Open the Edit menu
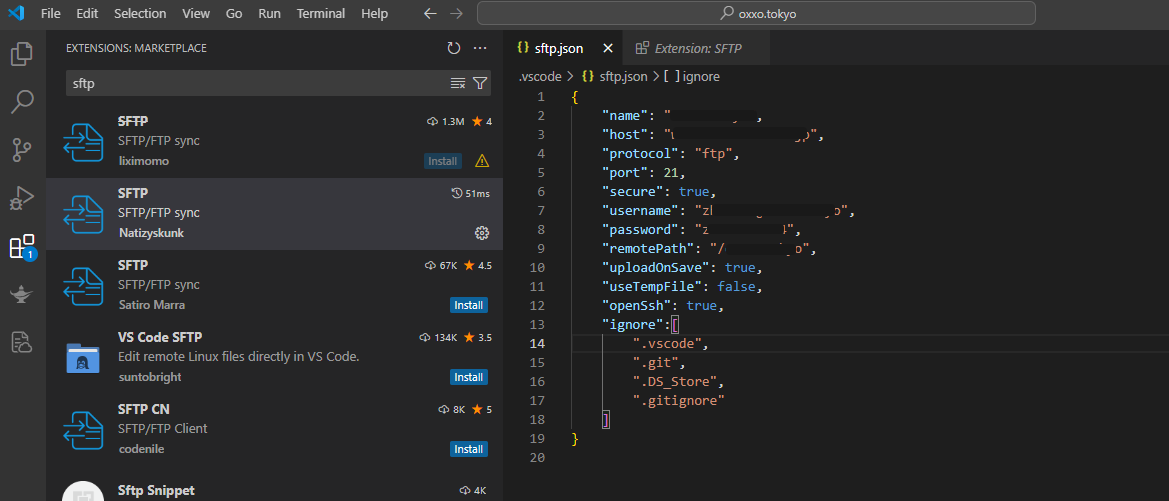Screen dimensions: 1169x501 point(87,13)
